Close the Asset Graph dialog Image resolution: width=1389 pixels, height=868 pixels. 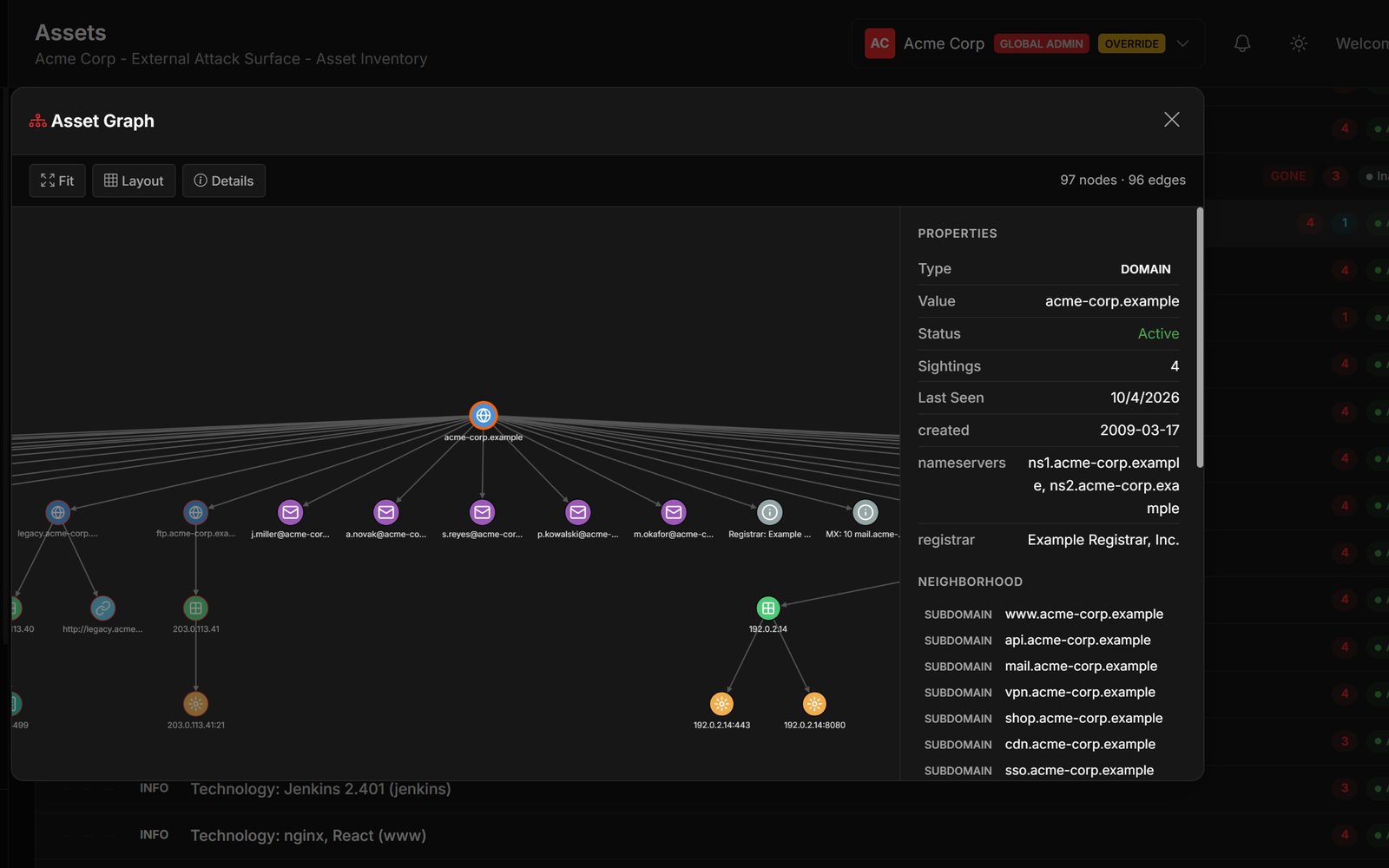[1172, 120]
